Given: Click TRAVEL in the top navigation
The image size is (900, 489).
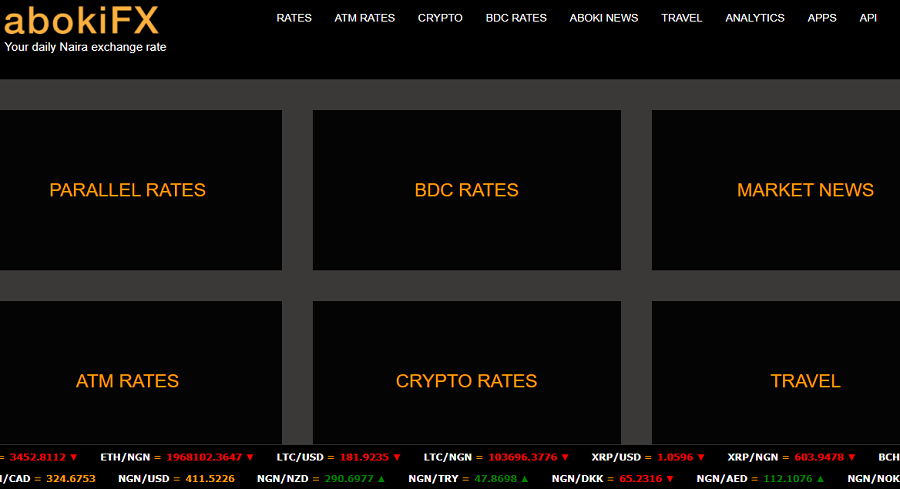Looking at the screenshot, I should tap(682, 18).
